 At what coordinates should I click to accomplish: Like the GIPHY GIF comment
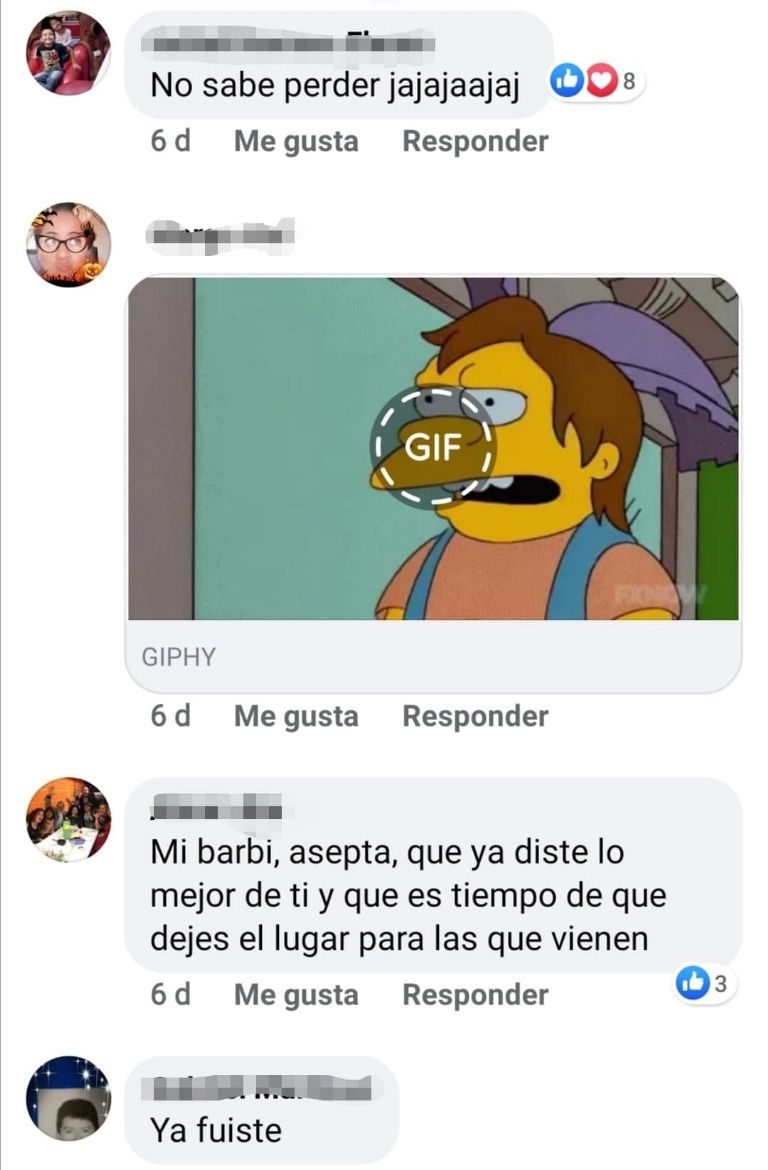point(296,716)
